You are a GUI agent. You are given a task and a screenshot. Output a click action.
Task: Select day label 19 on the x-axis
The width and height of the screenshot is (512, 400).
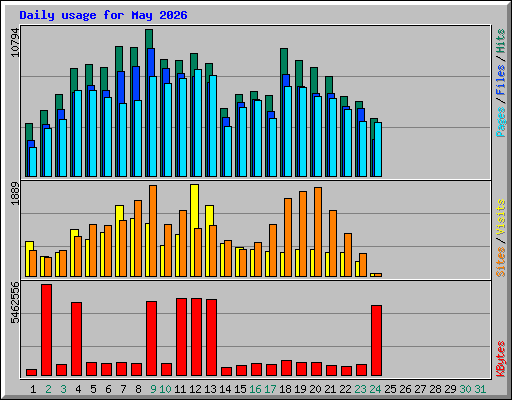pos(300,389)
